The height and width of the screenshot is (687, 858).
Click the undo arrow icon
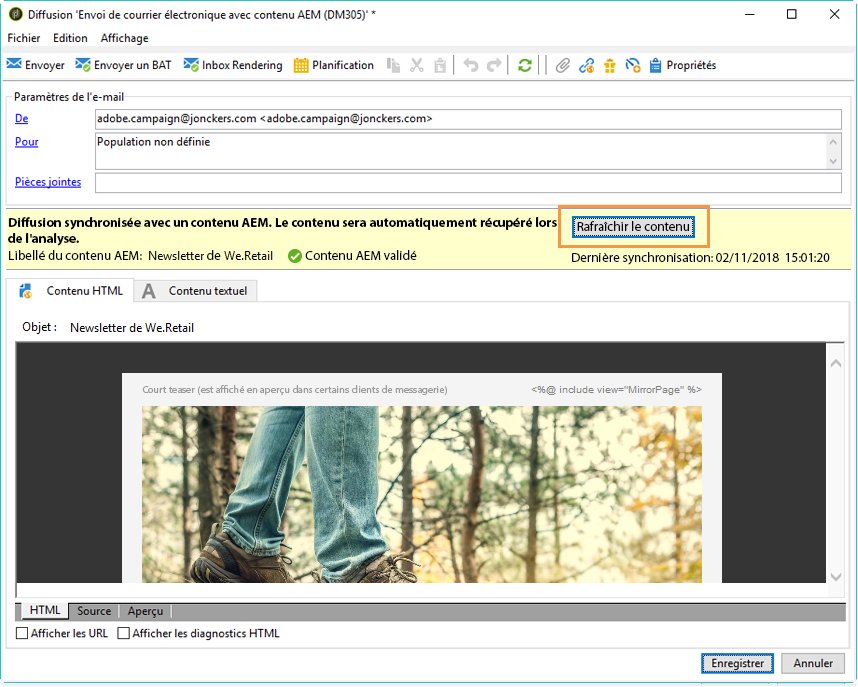(471, 66)
